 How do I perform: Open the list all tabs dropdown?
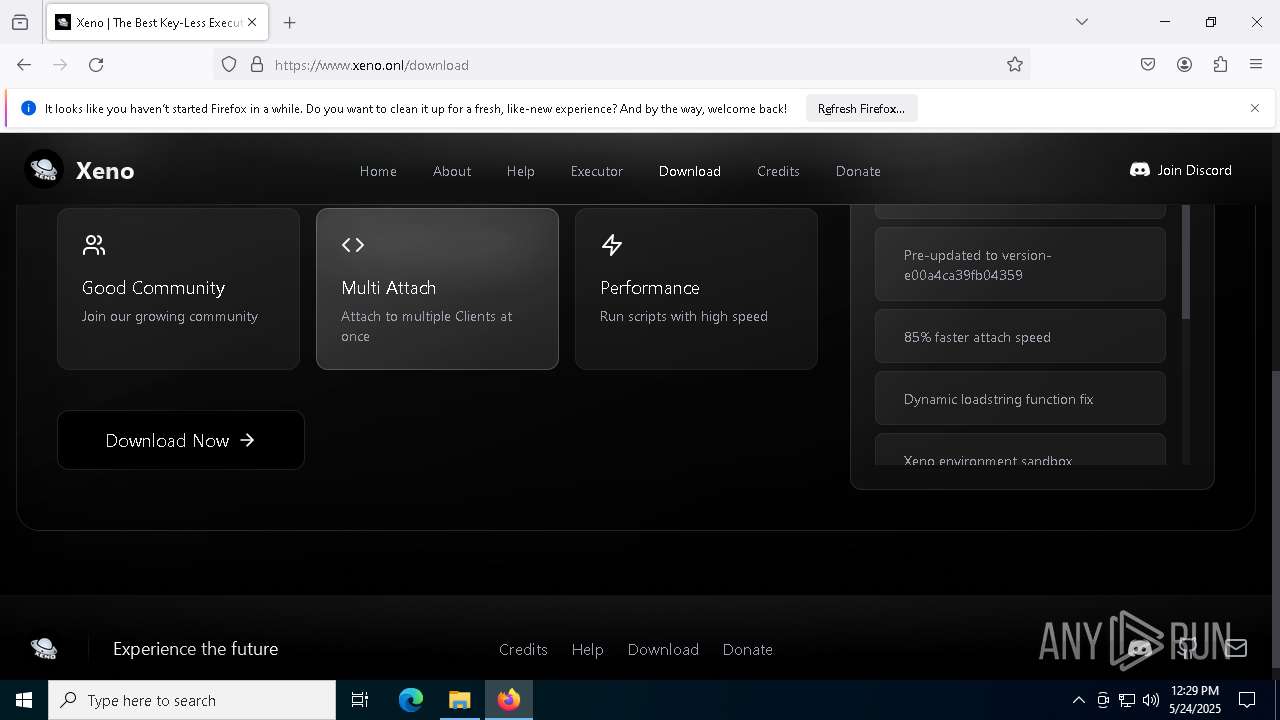(1082, 22)
